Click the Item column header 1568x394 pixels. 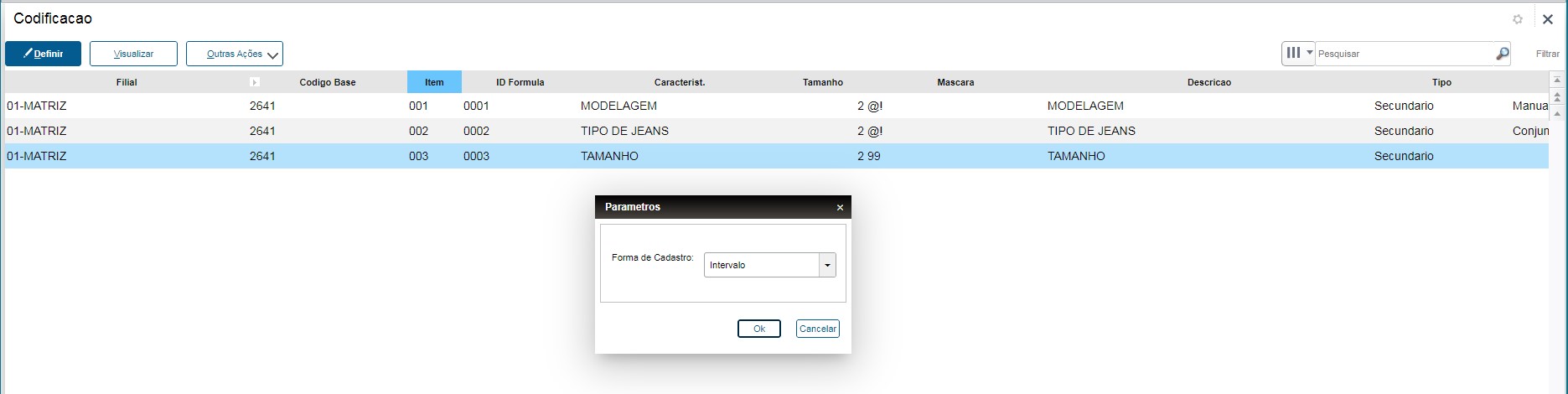(x=434, y=82)
